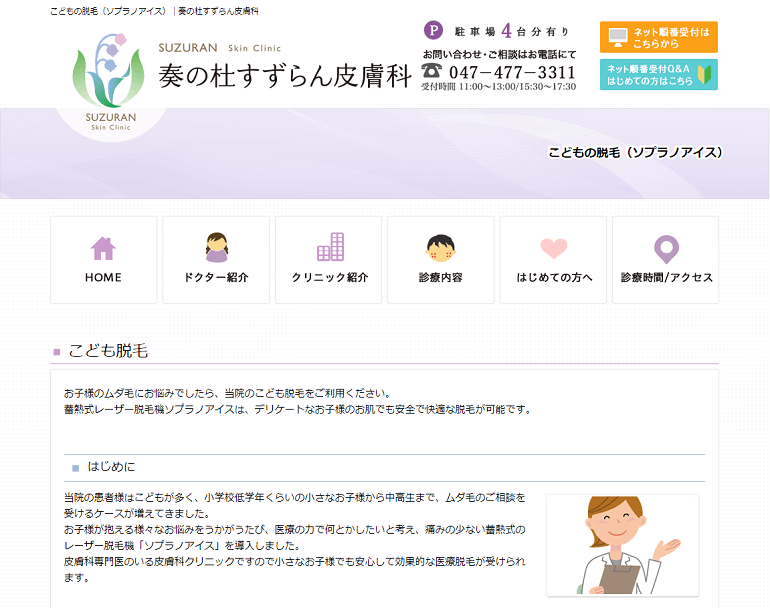The width and height of the screenshot is (770, 608).
Task: Click the banner title こどもの脱毛（ソプラノアイス）
Action: 635,152
